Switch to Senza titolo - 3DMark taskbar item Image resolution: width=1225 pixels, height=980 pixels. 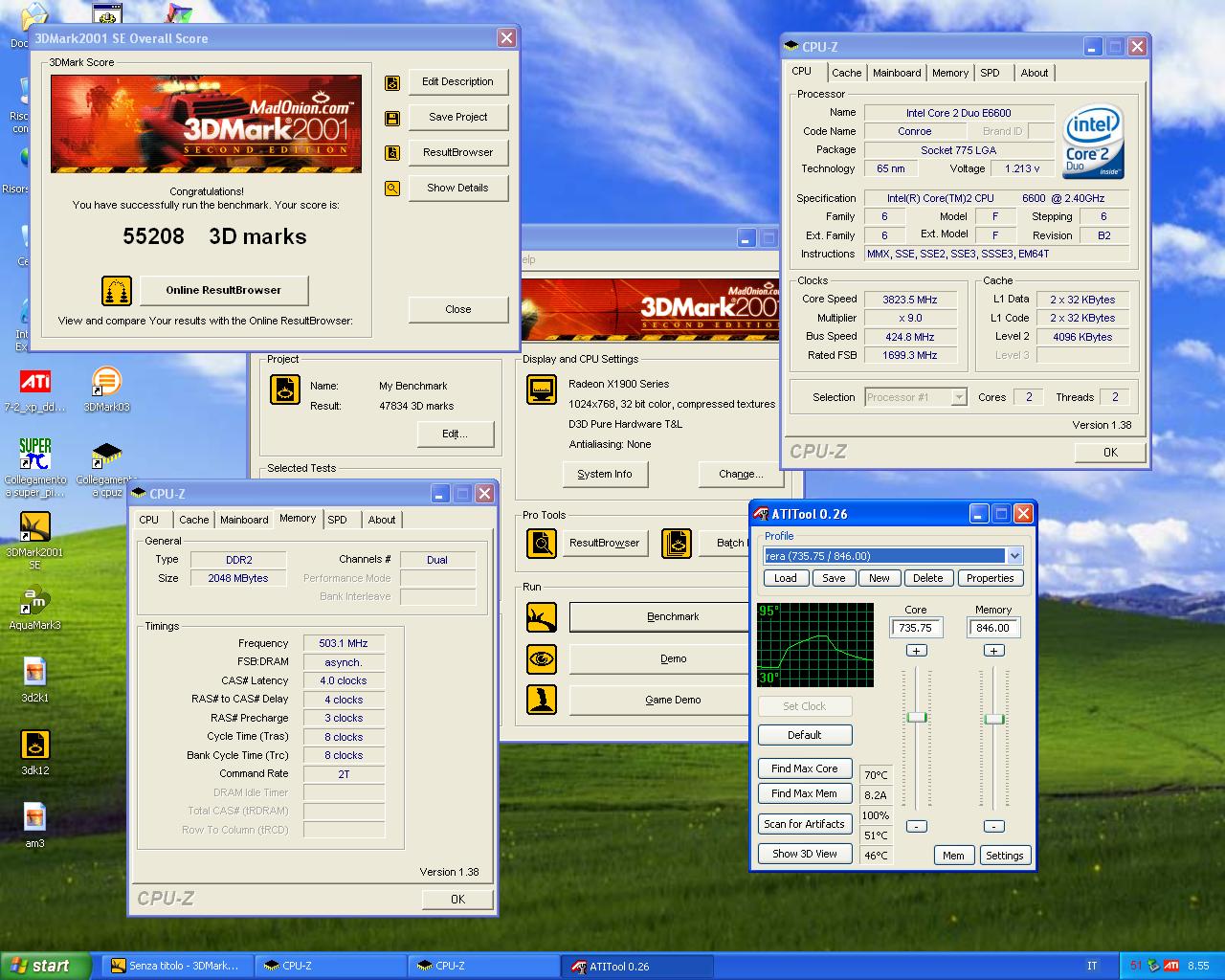point(178,966)
